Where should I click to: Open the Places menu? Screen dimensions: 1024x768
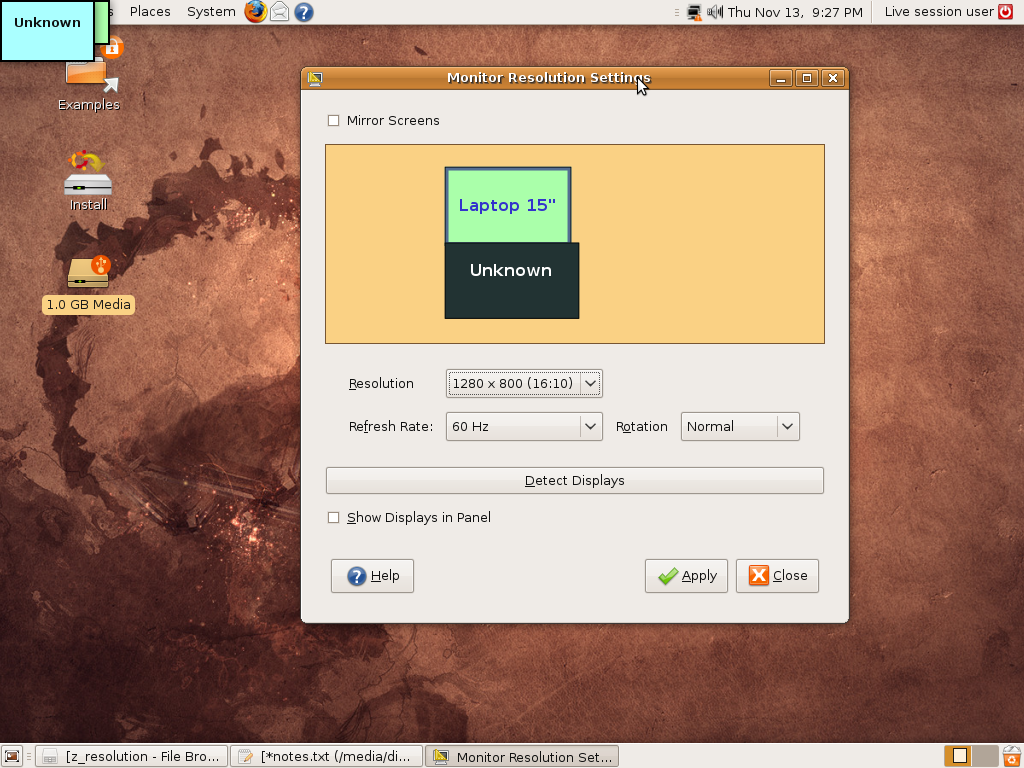click(150, 12)
